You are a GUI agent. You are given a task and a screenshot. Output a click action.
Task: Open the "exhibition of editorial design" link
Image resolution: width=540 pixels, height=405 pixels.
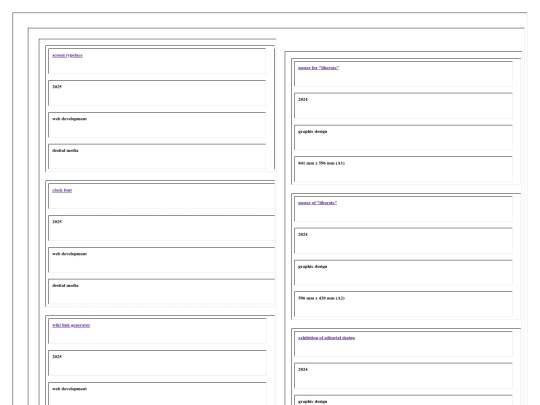click(x=326, y=338)
